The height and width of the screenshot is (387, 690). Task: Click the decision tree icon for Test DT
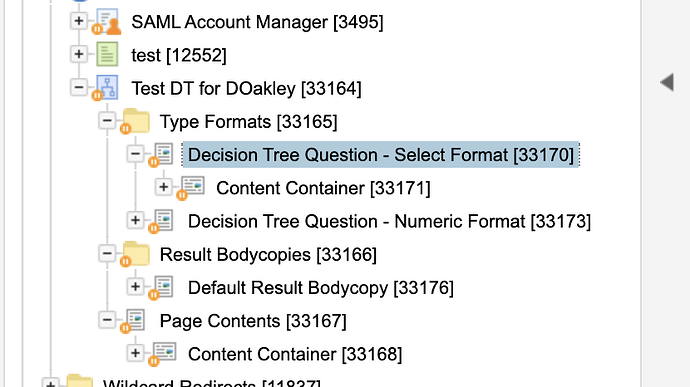pos(106,88)
